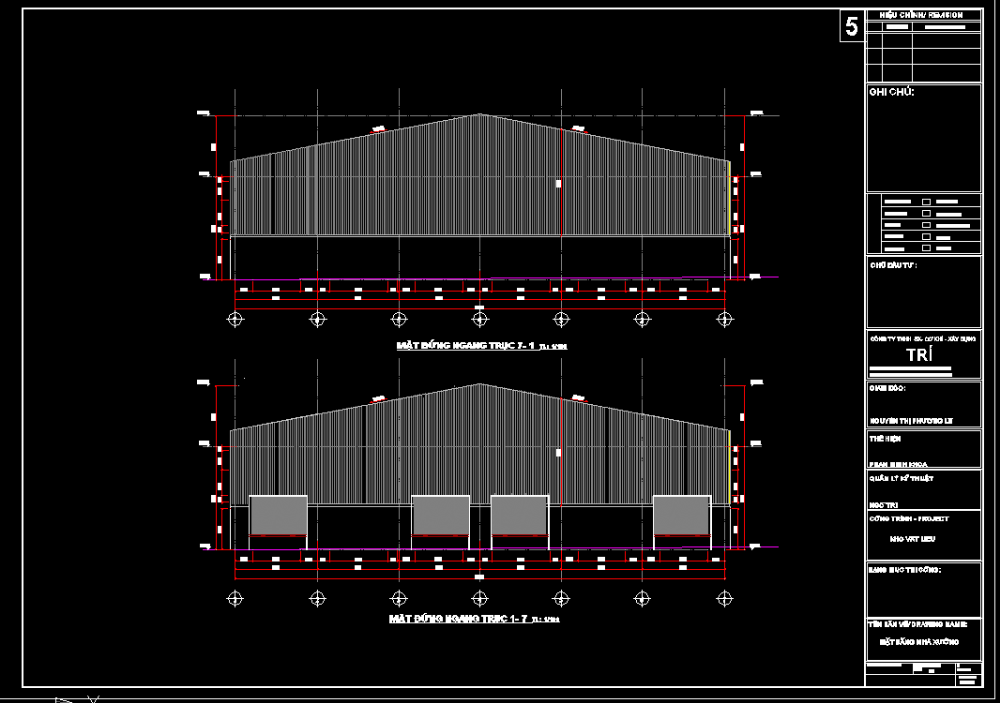Select the "THỂ HIỆN" label
This screenshot has height=703, width=1000.
885,439
